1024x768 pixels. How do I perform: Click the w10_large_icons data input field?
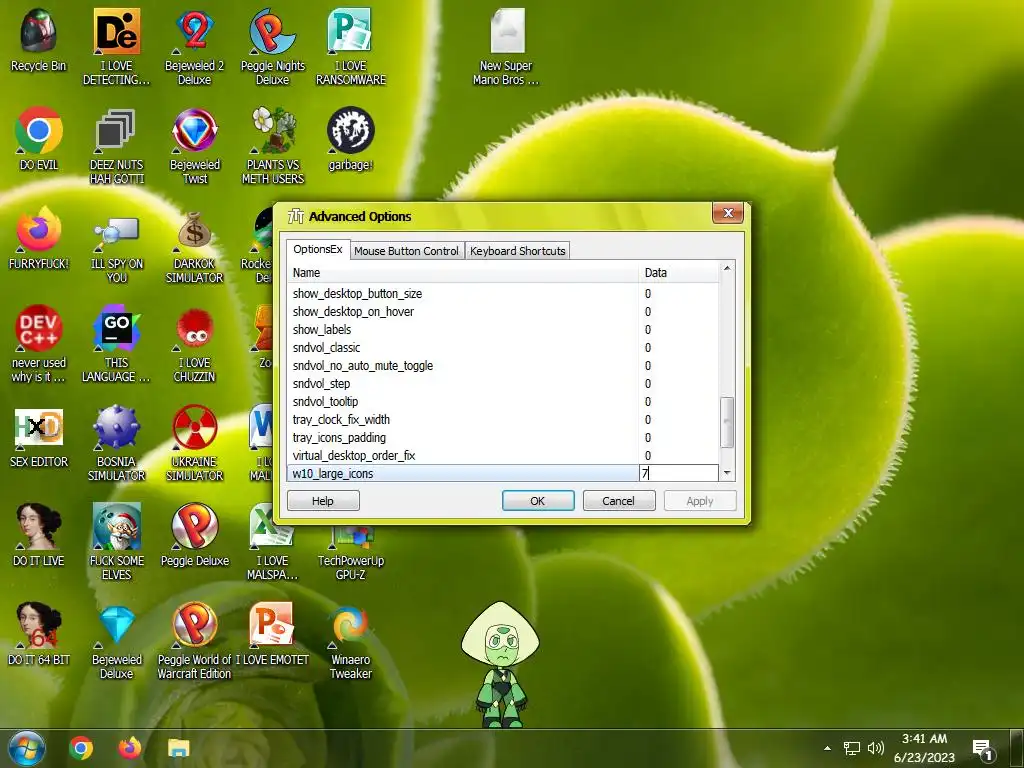pos(679,473)
